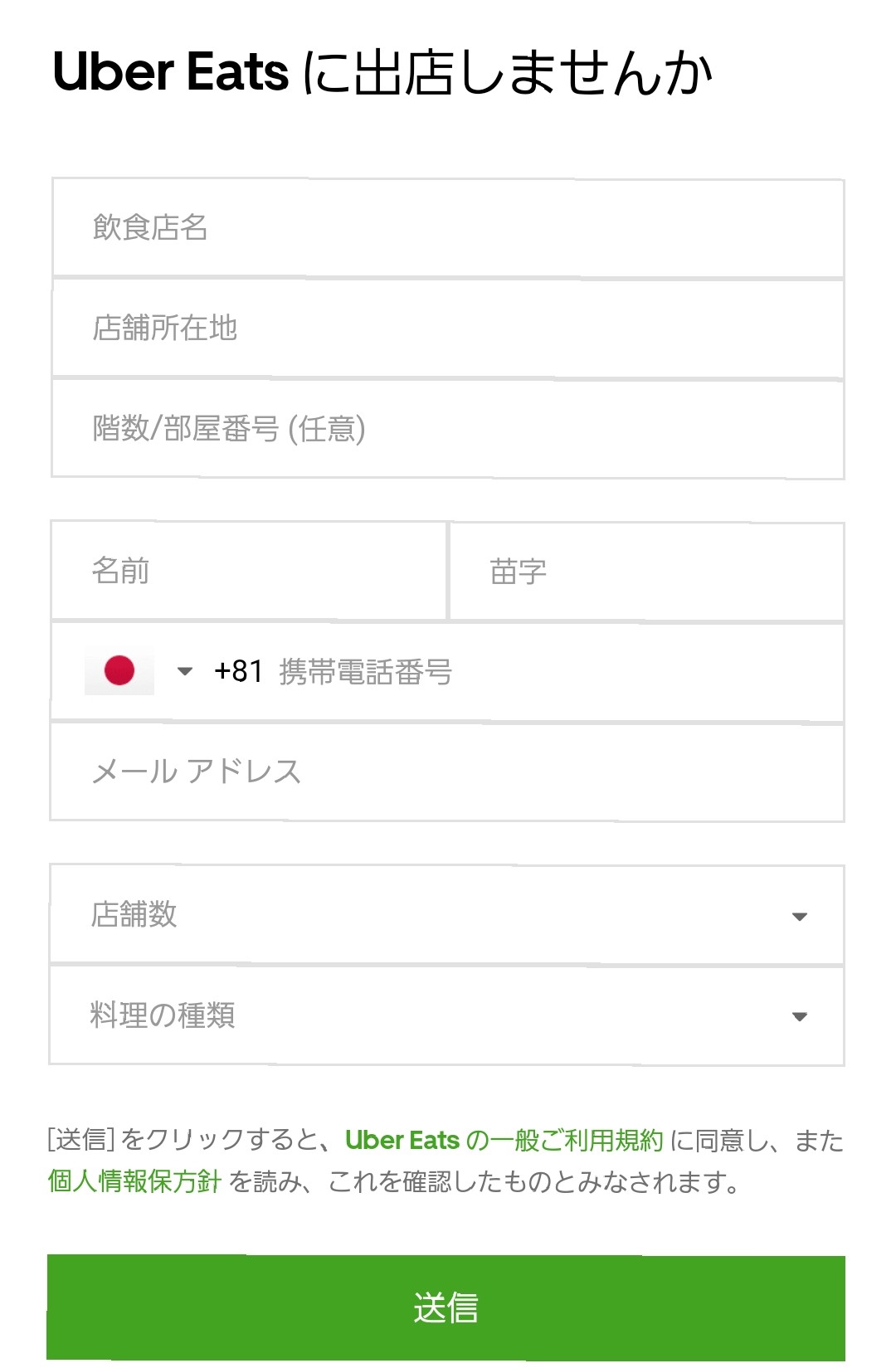Image resolution: width=896 pixels, height=1368 pixels.
Task: Click into the 名前 field
Action: pos(249,571)
